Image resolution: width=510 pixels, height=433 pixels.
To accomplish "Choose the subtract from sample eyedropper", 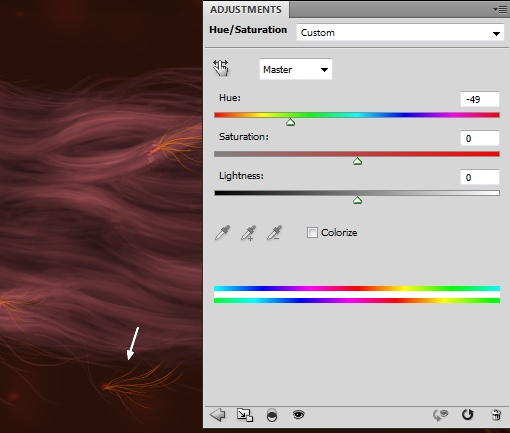I will [x=274, y=233].
